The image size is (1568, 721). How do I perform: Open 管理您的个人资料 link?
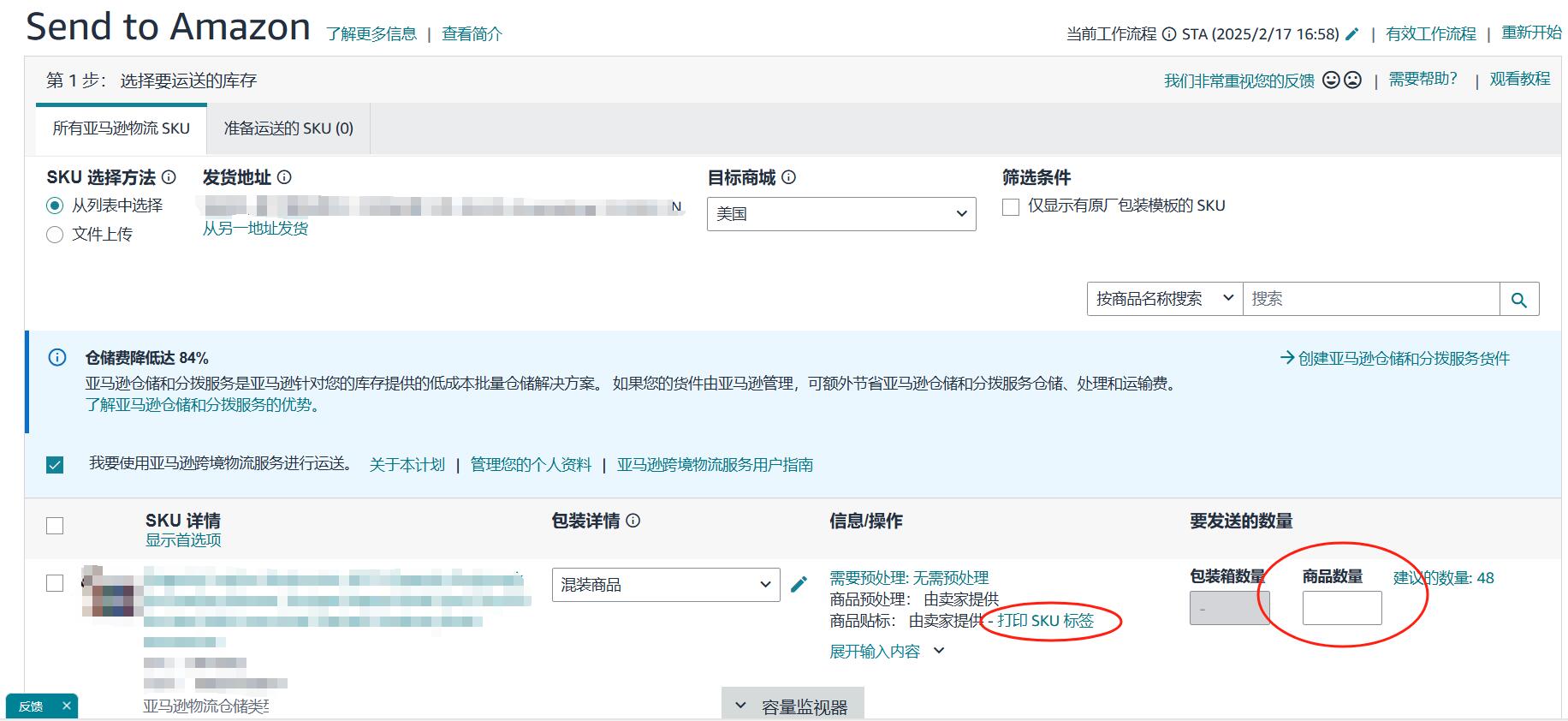(531, 465)
